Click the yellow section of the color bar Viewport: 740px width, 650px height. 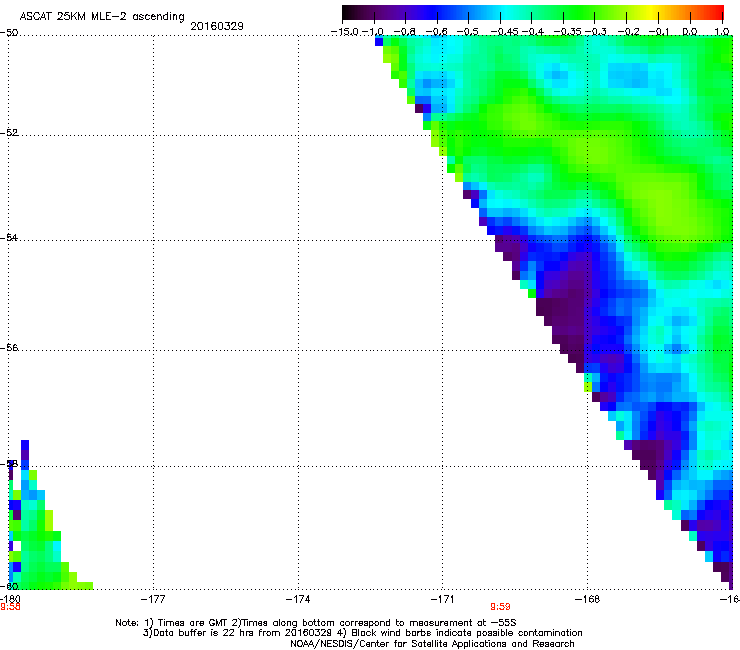[x=652, y=13]
